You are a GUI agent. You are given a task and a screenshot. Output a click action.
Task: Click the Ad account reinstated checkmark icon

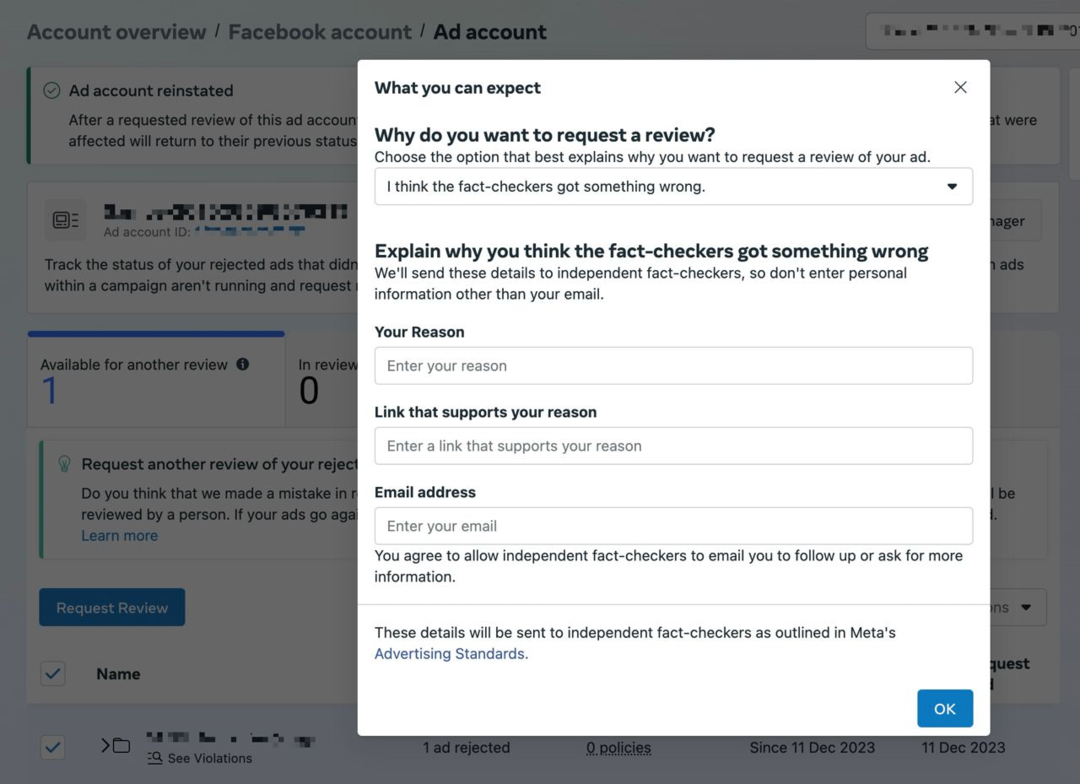pyautogui.click(x=52, y=91)
